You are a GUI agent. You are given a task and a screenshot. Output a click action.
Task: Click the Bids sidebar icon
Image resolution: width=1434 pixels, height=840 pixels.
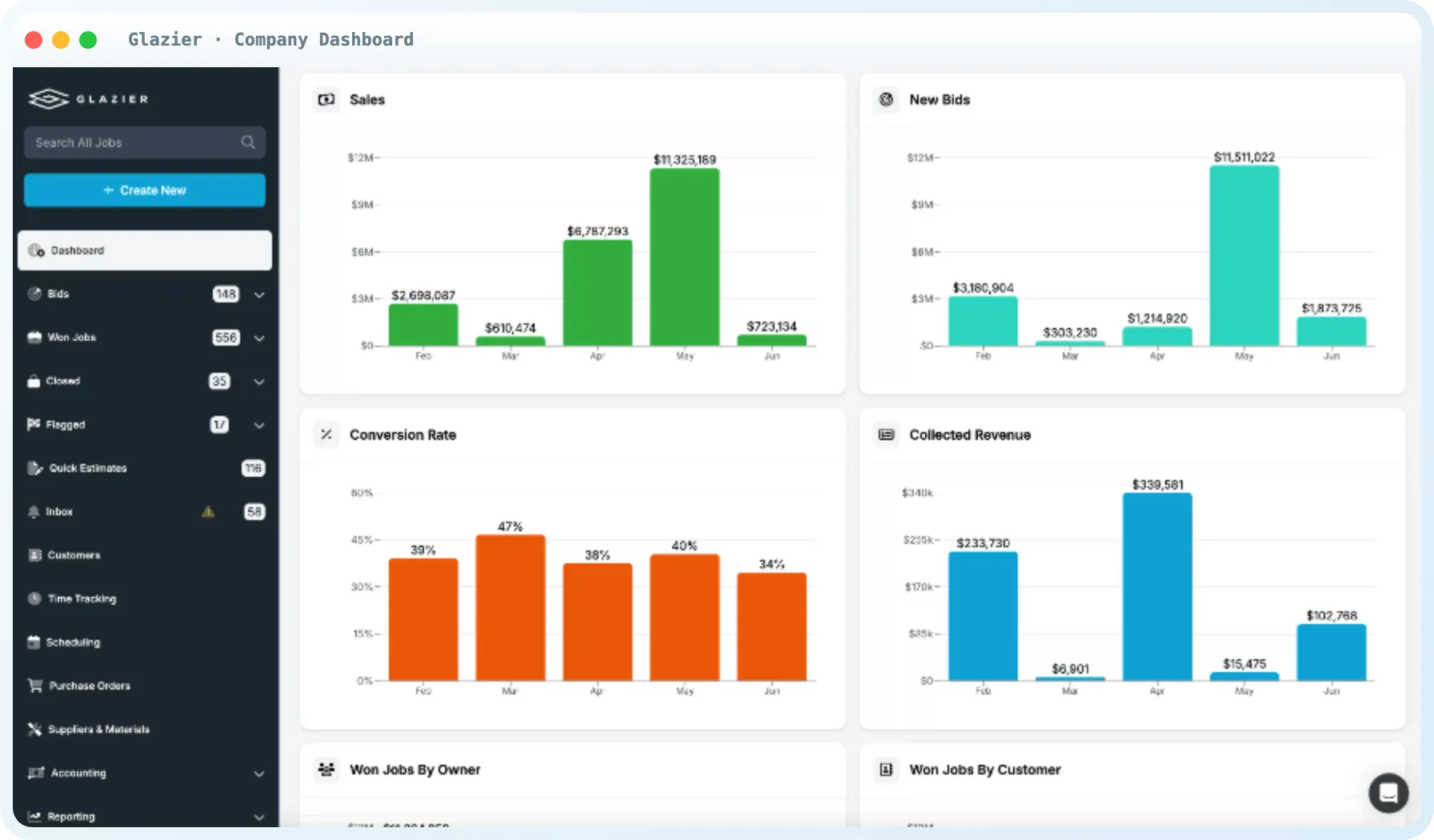[34, 294]
